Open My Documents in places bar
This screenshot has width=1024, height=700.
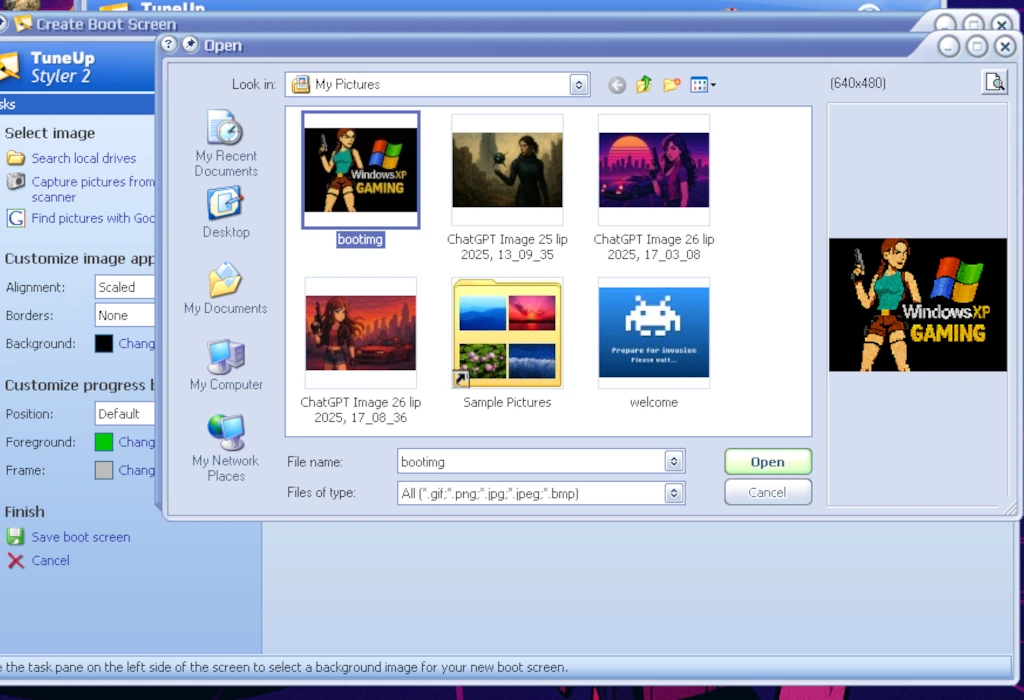tap(225, 288)
